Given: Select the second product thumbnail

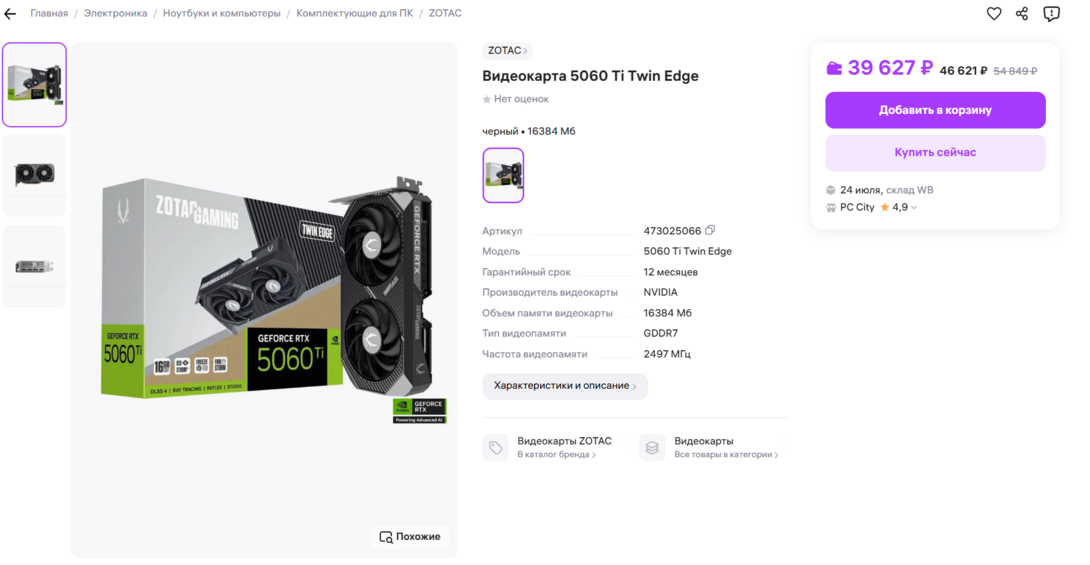Looking at the screenshot, I should tap(34, 175).
